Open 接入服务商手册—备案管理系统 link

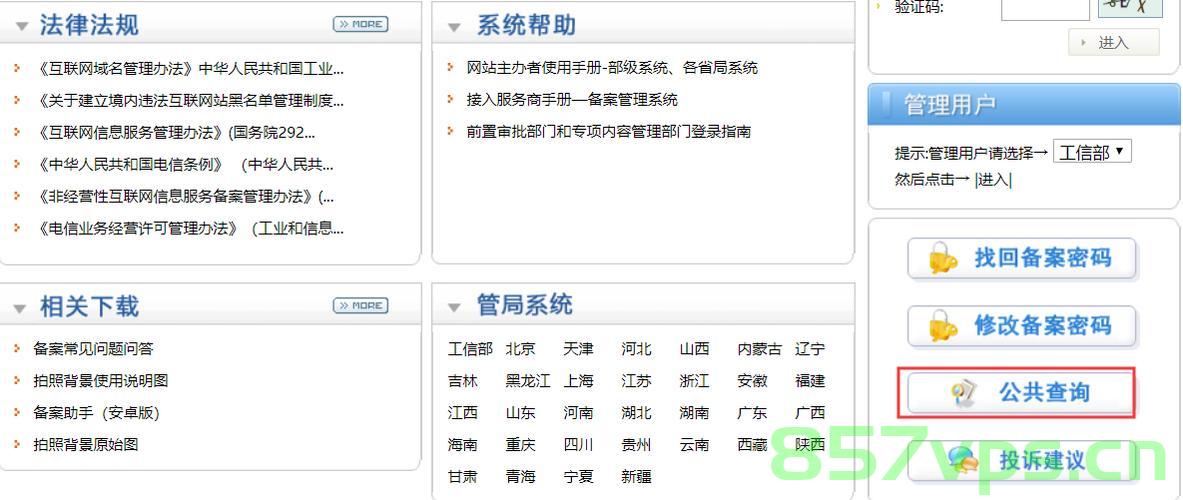[572, 100]
